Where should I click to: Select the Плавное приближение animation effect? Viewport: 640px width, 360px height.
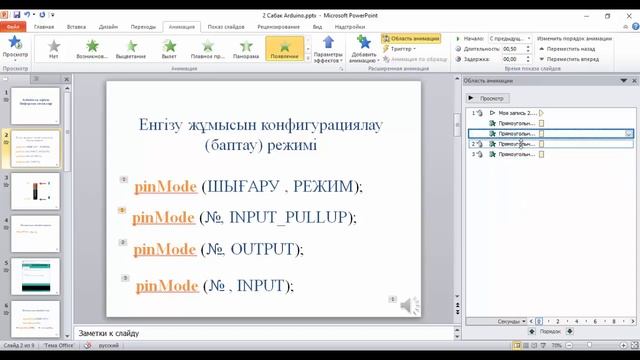click(208, 49)
